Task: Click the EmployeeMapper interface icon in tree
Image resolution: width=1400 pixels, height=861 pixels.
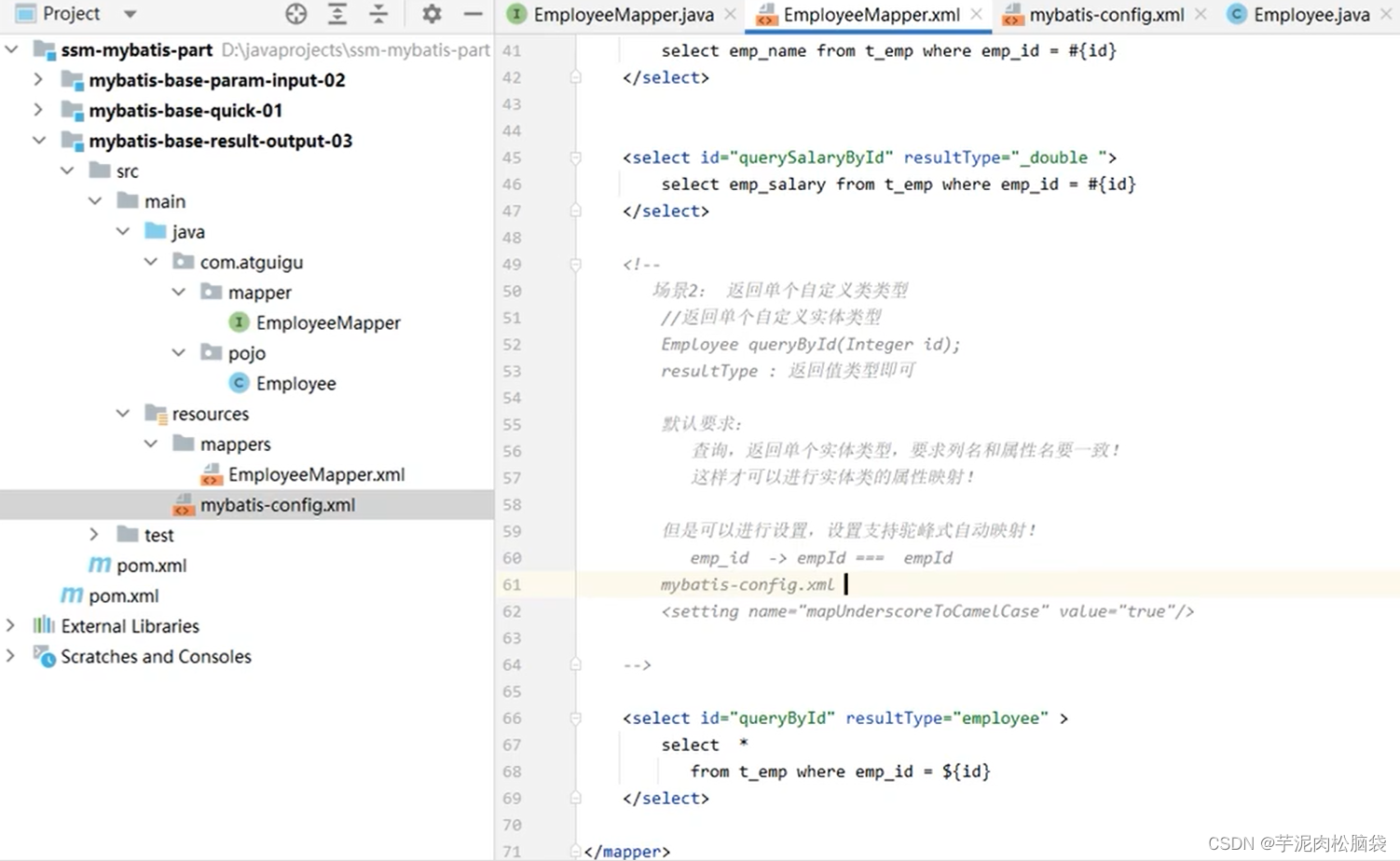Action: tap(240, 322)
